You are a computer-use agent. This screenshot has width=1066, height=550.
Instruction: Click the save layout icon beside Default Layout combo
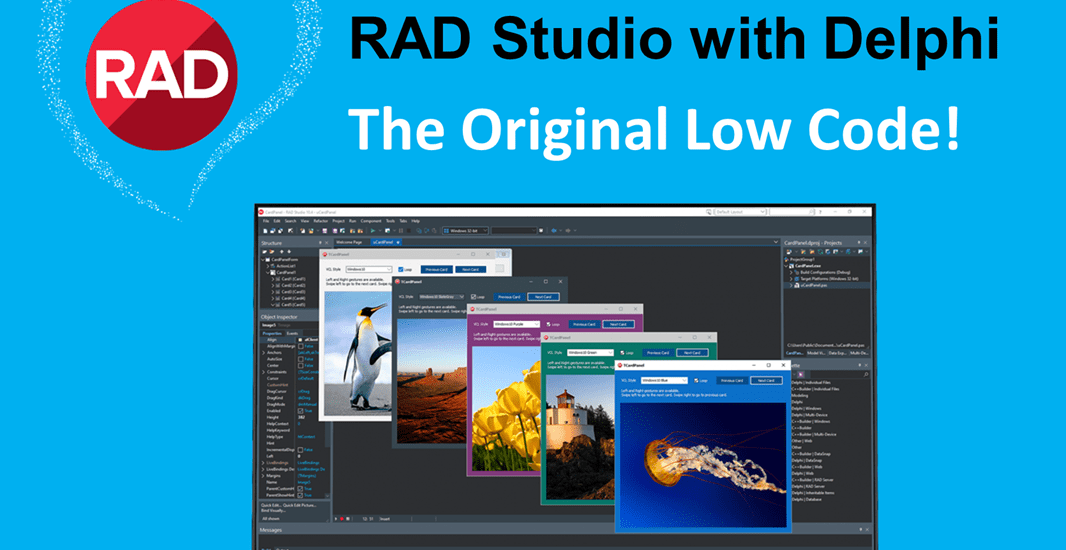708,212
